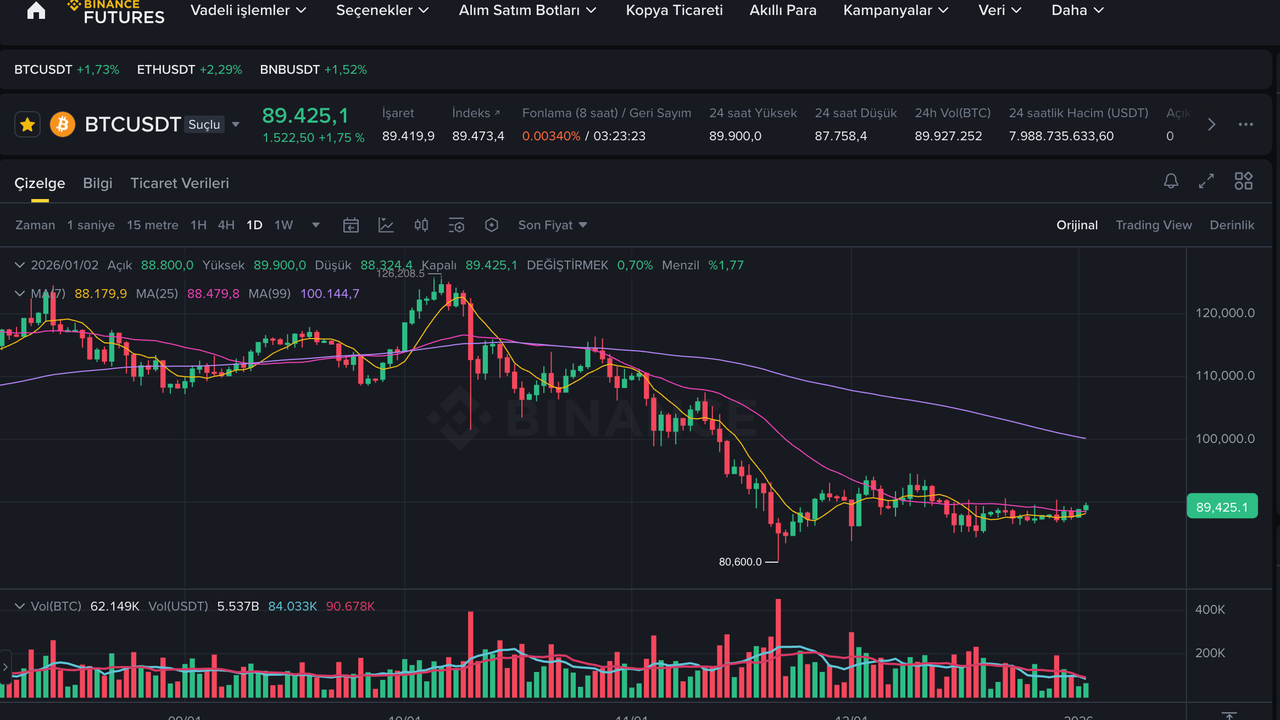
Task: Expand the chart to fullscreen
Action: click(x=1206, y=181)
